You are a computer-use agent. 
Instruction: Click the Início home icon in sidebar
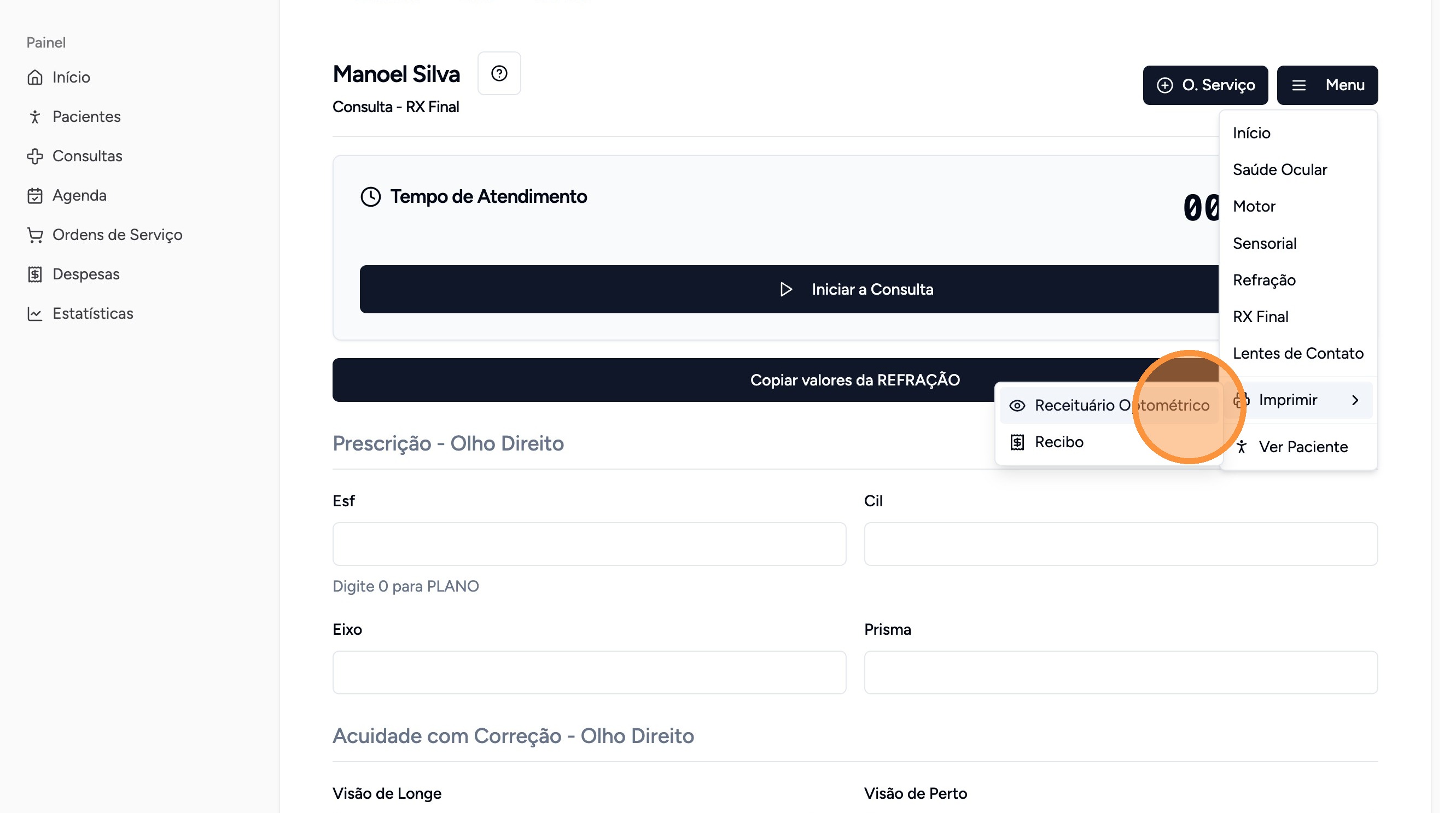click(x=35, y=78)
